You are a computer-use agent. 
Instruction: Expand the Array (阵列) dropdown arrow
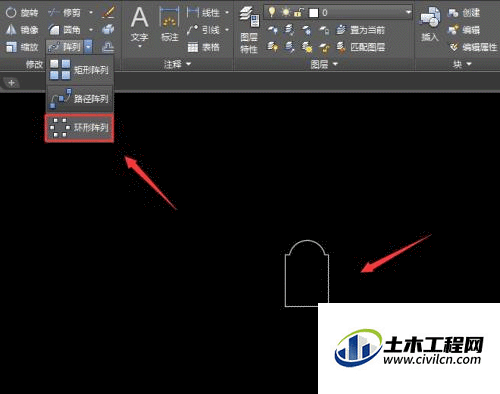(88, 47)
